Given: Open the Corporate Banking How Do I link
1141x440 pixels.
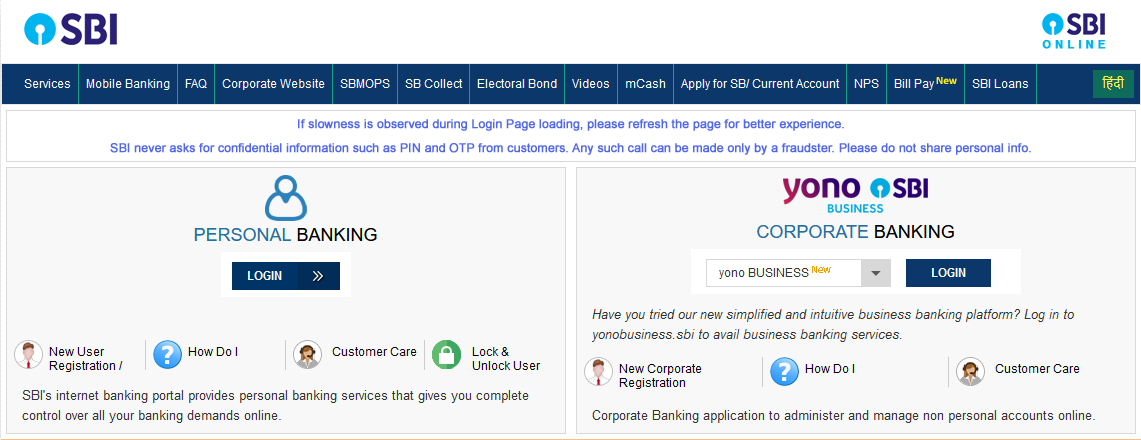Looking at the screenshot, I should click(x=830, y=369).
